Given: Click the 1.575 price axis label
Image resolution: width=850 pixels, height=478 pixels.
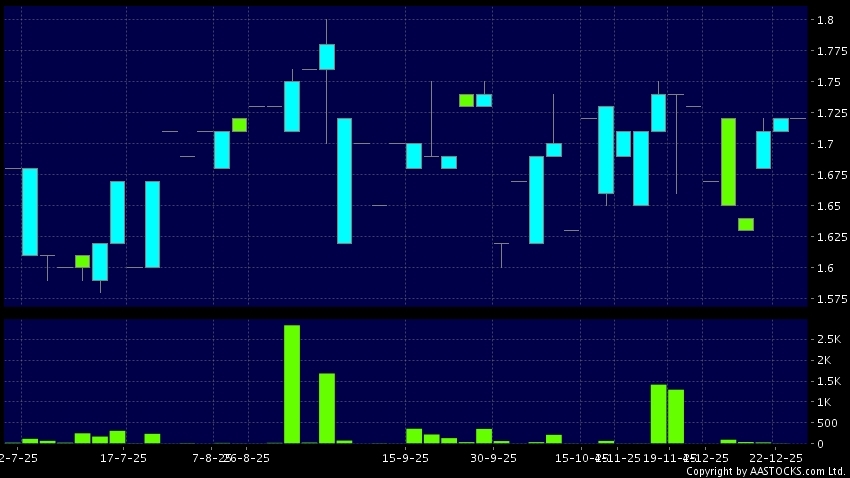Looking at the screenshot, I should (829, 299).
